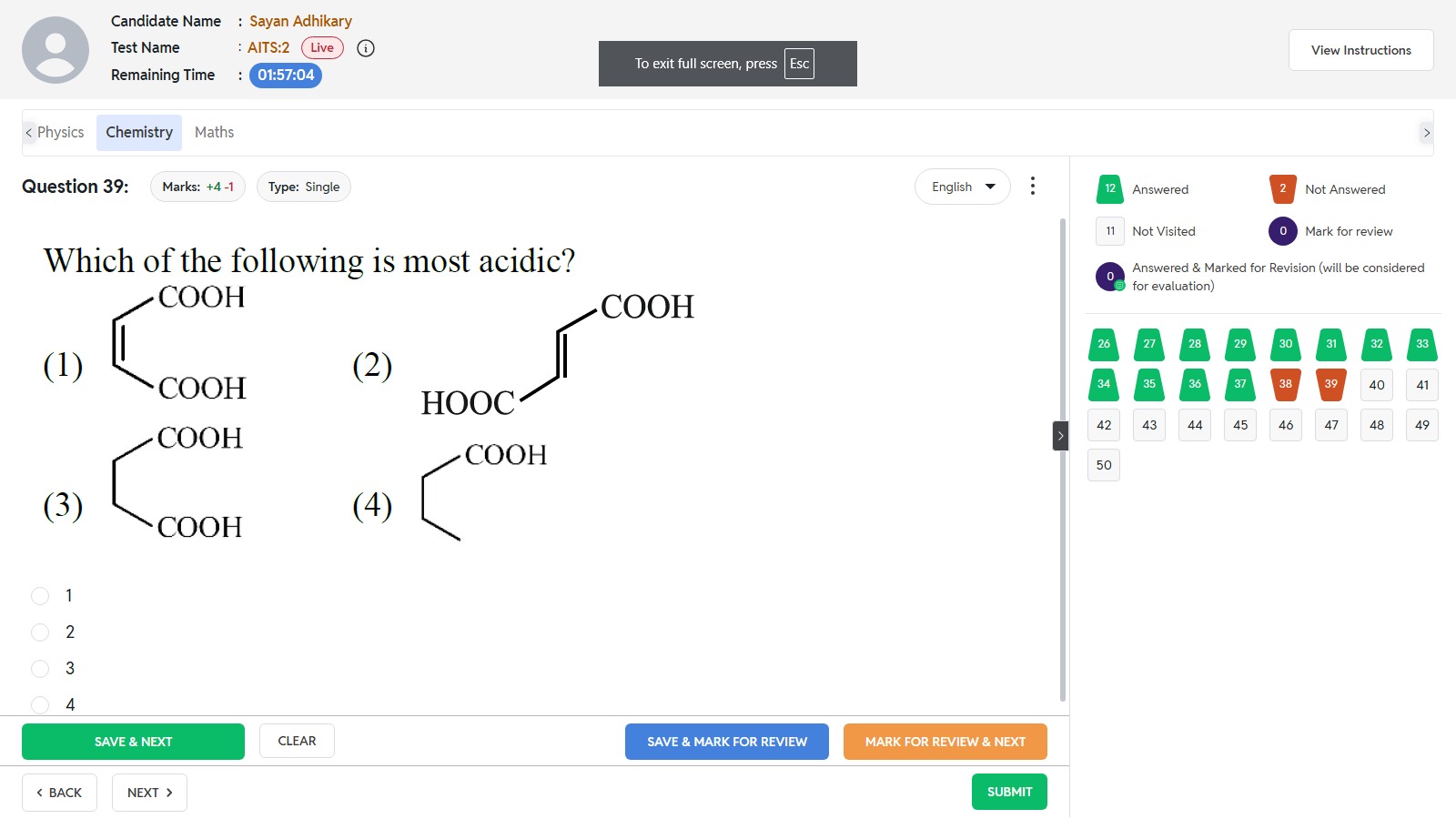Jump to question 35 in palette
The image size is (1456, 819).
(1149, 384)
